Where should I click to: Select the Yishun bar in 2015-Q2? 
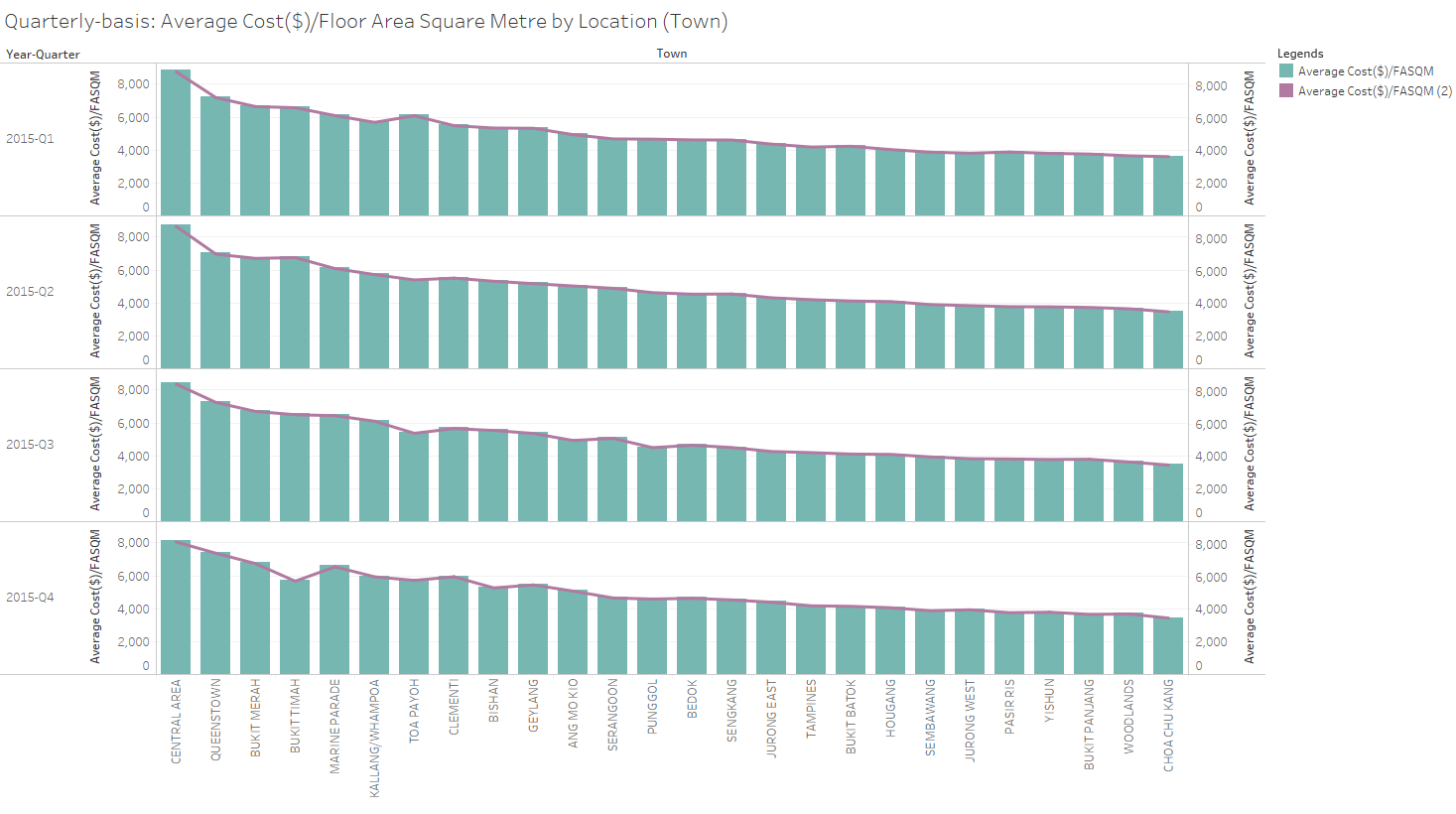click(1049, 338)
